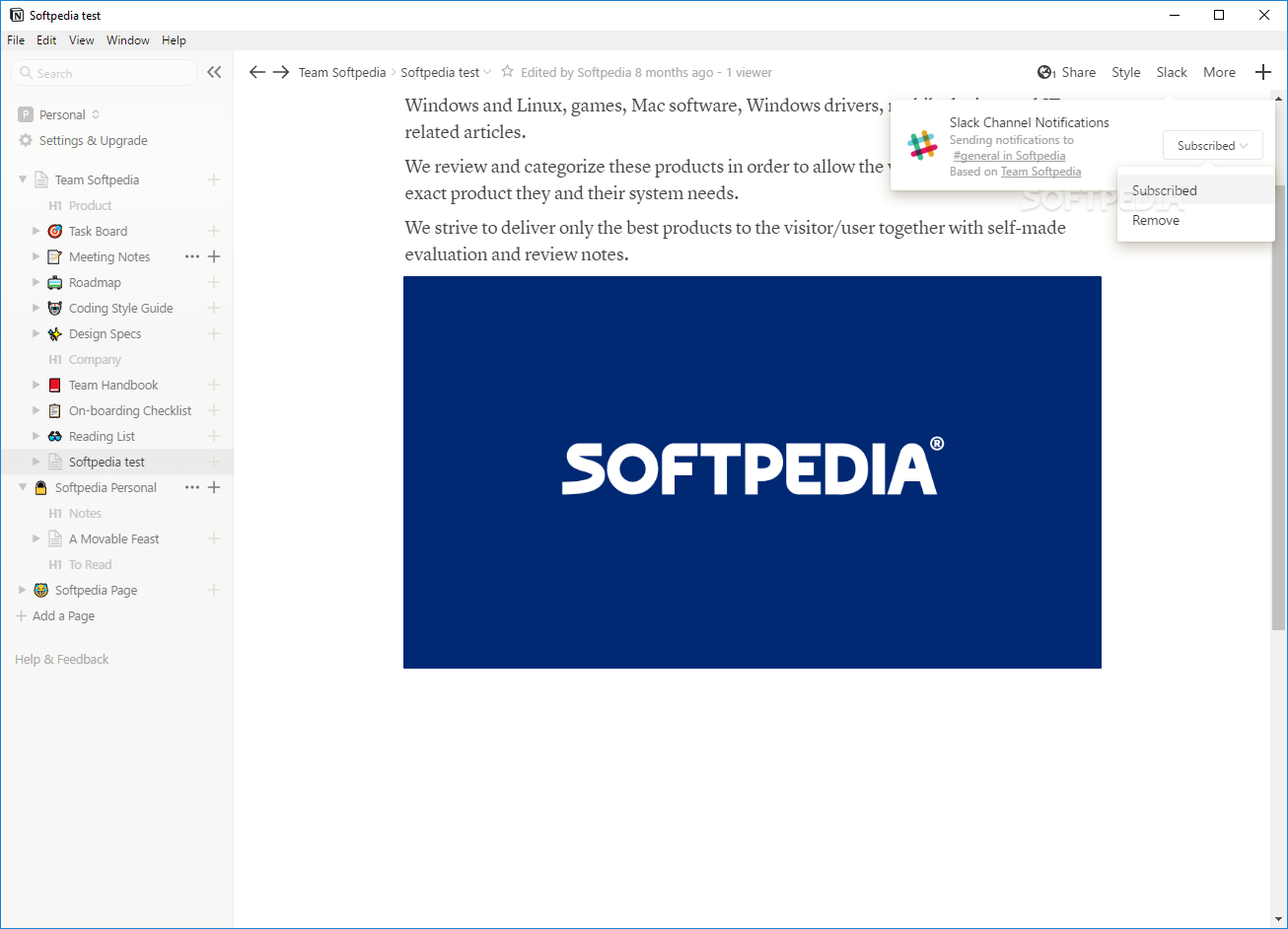Go forward with the right arrow
The width and height of the screenshot is (1288, 929).
click(281, 72)
